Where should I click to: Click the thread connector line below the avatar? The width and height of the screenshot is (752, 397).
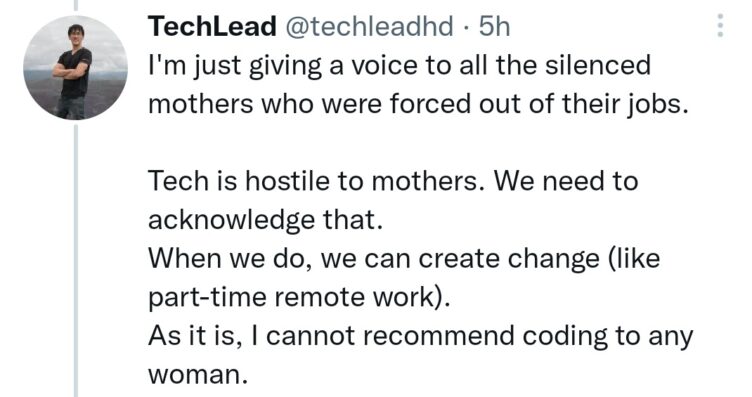(76, 260)
